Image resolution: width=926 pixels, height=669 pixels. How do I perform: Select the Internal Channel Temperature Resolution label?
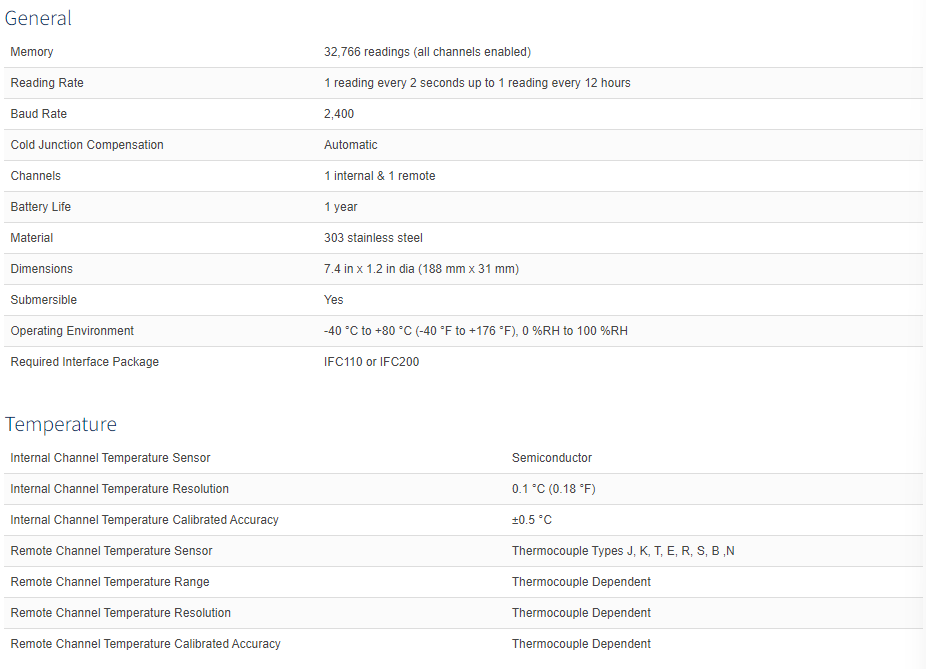coord(119,489)
